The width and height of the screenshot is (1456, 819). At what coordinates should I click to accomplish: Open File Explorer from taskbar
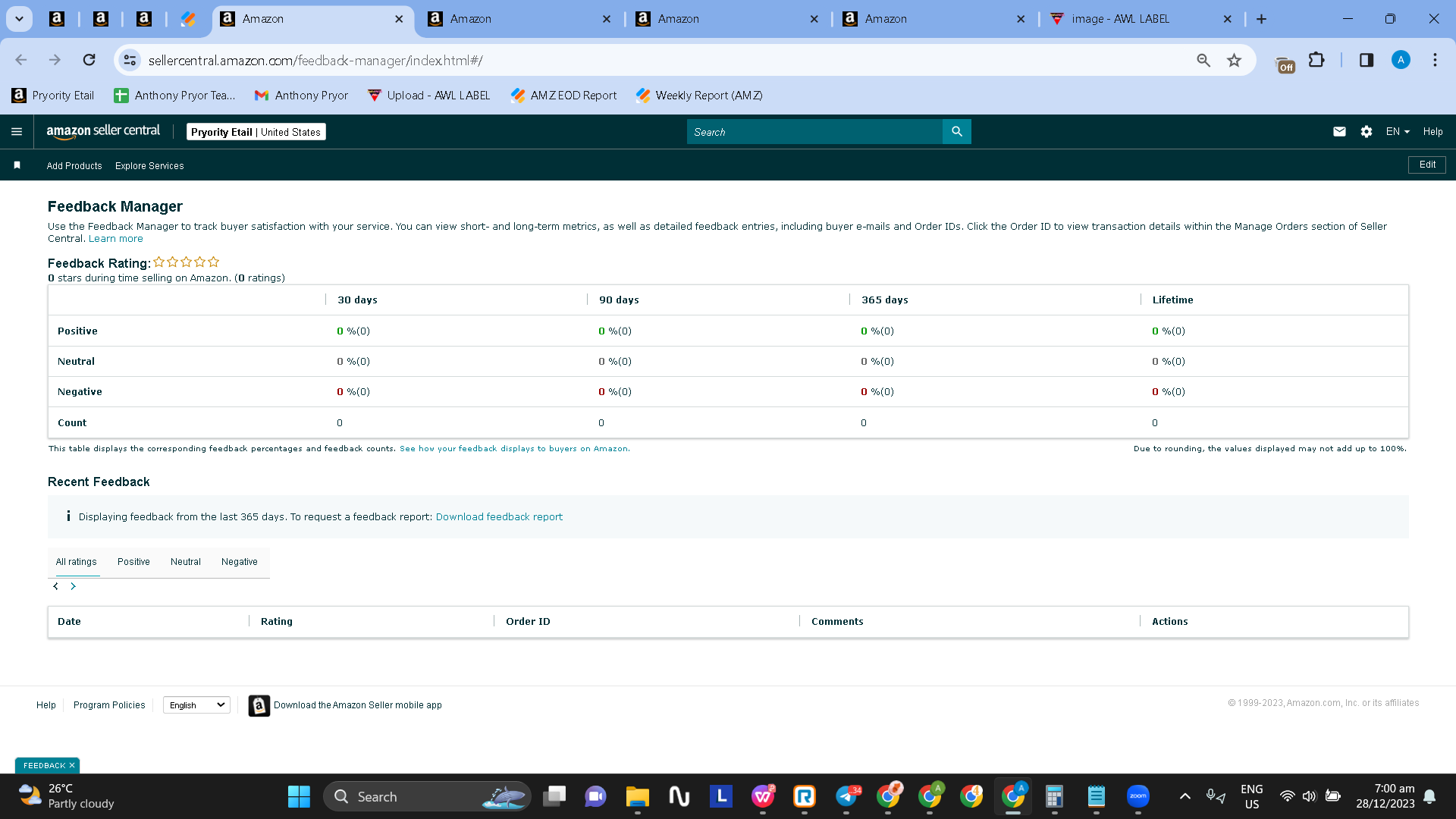[x=637, y=796]
